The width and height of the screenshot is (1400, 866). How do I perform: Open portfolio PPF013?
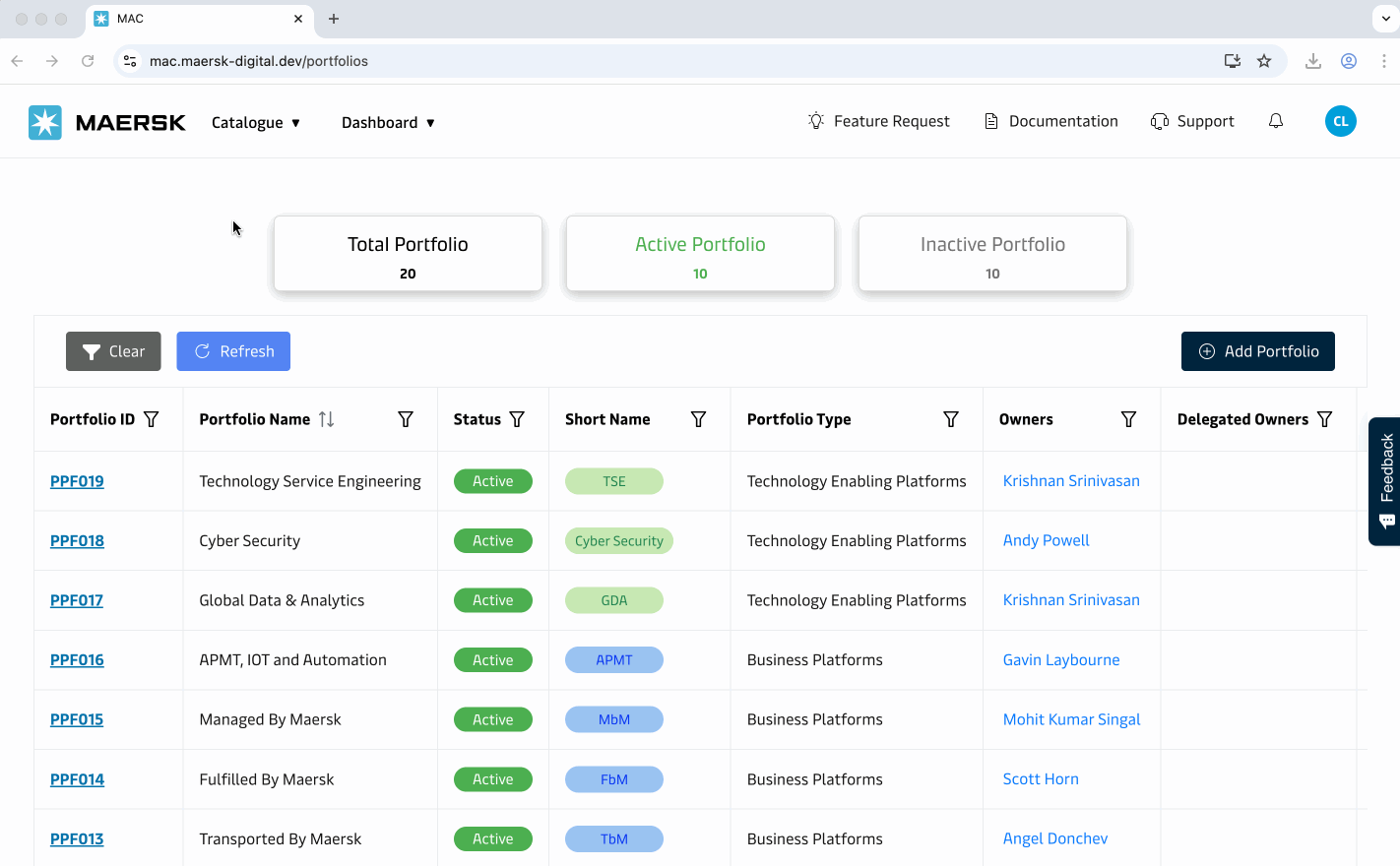click(x=77, y=839)
